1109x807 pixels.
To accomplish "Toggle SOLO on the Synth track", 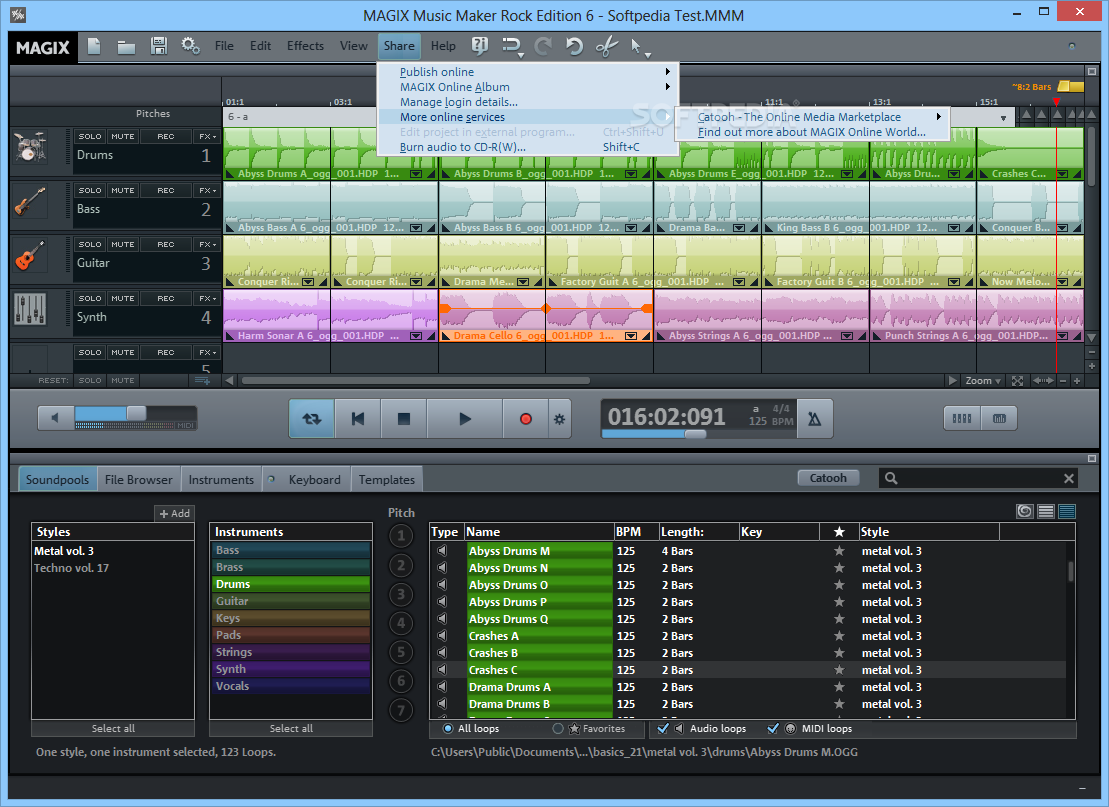I will (x=90, y=298).
